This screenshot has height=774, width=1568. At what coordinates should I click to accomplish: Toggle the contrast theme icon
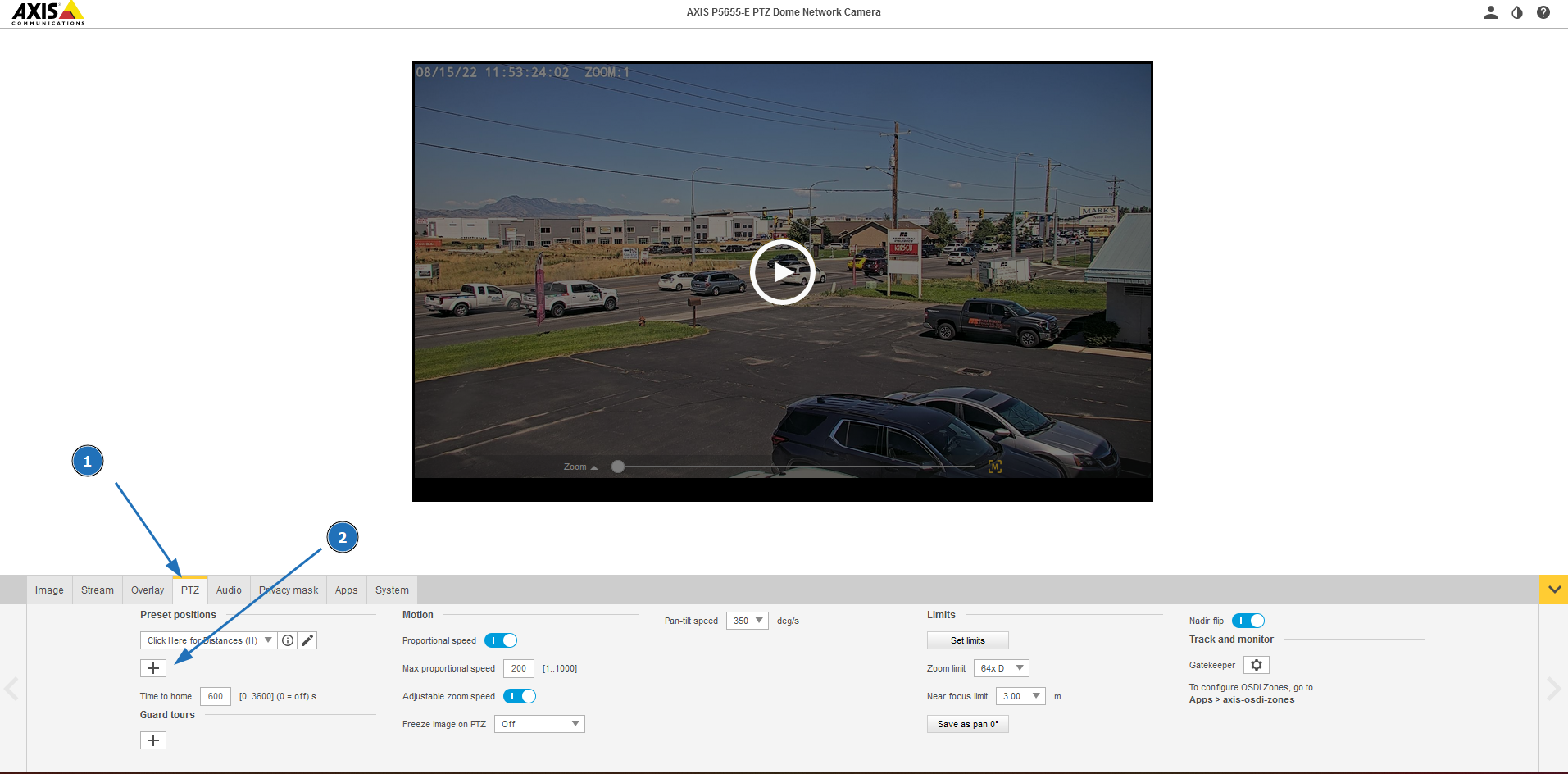tap(1517, 12)
